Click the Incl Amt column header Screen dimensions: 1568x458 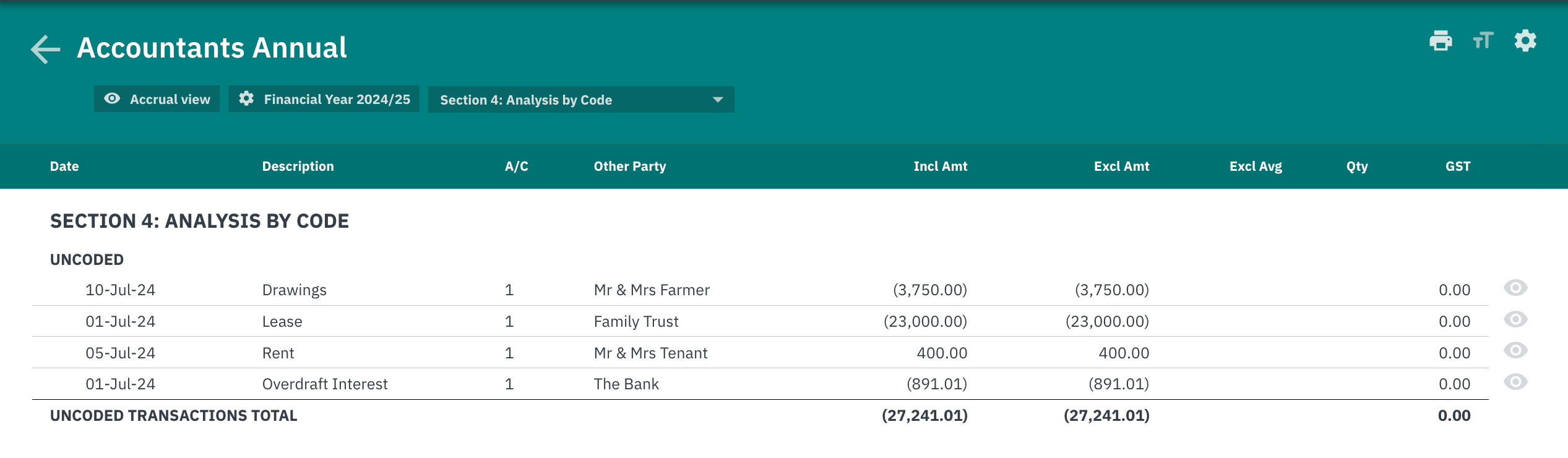941,166
